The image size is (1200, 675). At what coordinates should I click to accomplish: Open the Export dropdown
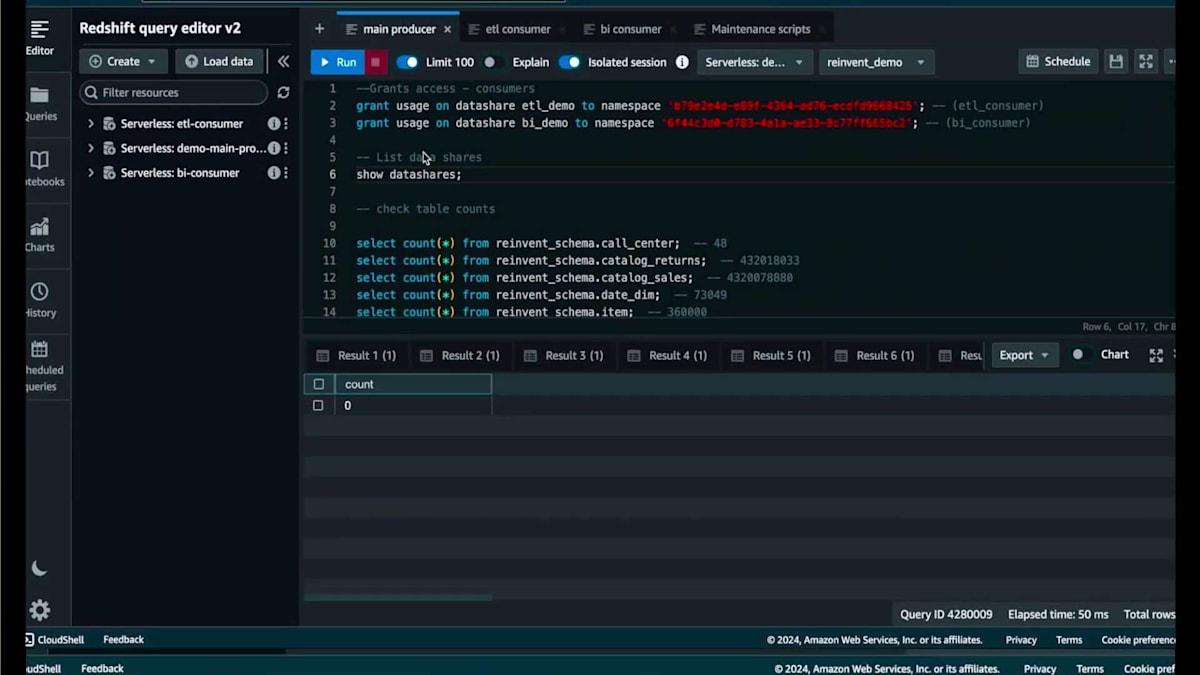[1023, 355]
